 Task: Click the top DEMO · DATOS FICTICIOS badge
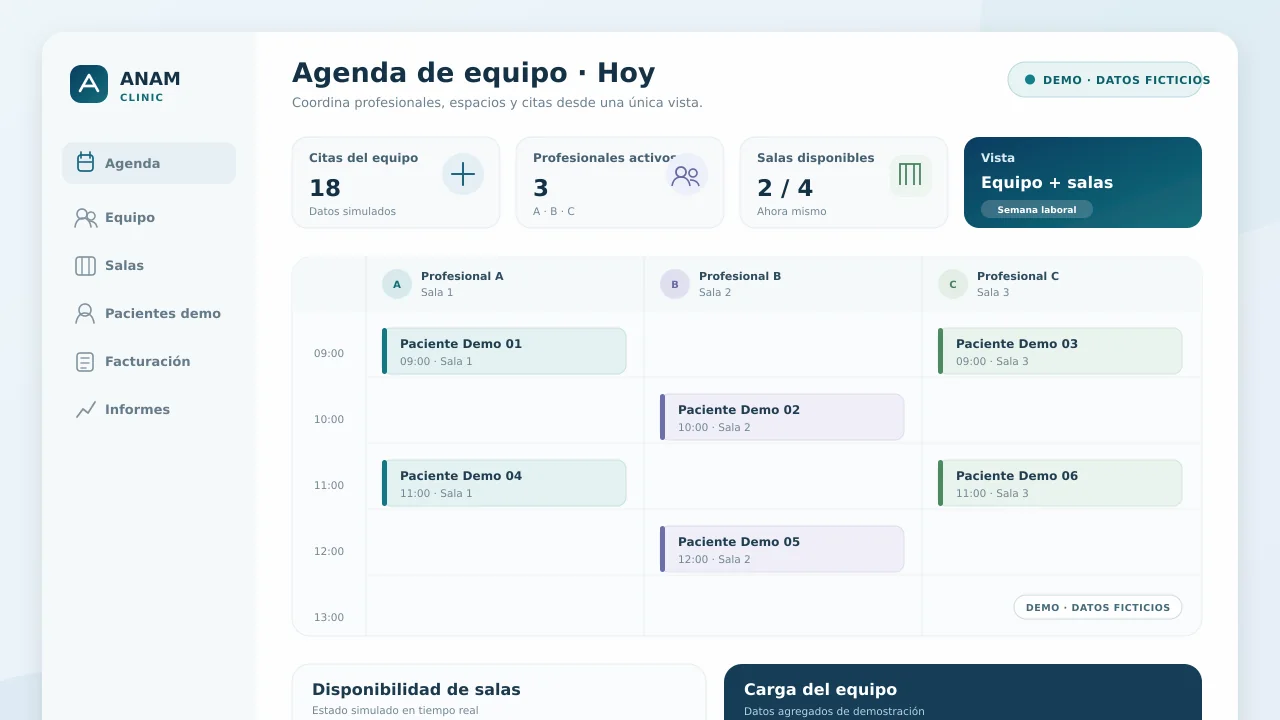1105,80
